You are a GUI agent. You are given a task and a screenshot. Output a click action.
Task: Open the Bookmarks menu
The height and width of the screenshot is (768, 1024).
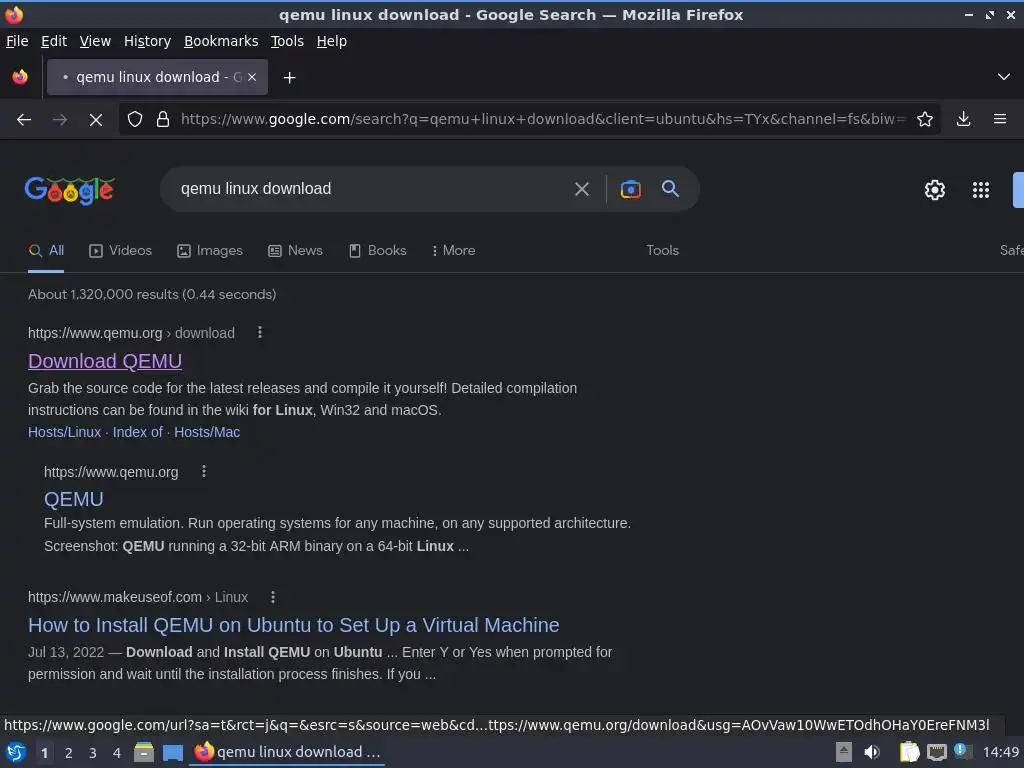(x=221, y=41)
